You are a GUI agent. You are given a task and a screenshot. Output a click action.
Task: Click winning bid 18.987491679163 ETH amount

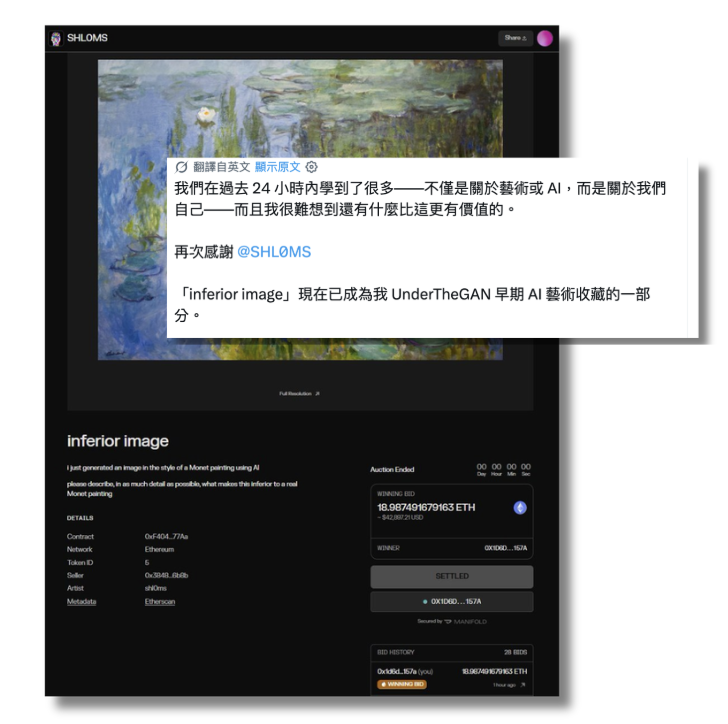pyautogui.click(x=426, y=507)
